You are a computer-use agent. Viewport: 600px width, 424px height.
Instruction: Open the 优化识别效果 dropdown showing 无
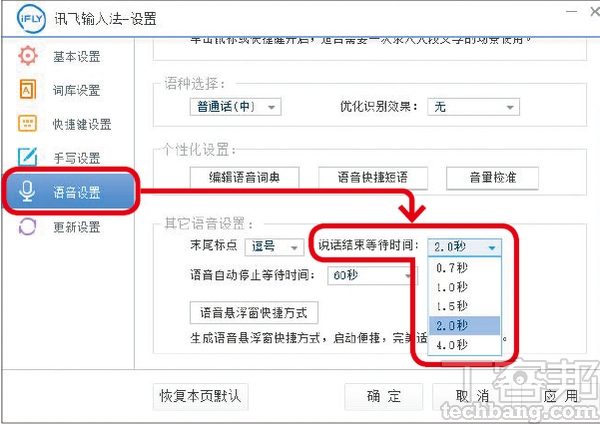(x=473, y=107)
